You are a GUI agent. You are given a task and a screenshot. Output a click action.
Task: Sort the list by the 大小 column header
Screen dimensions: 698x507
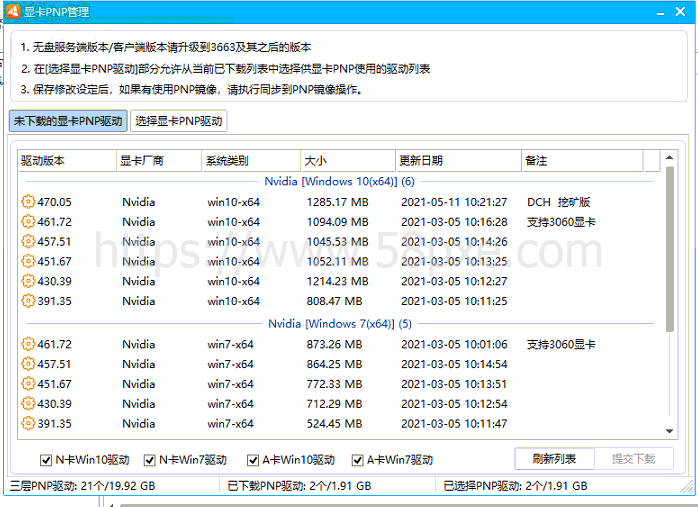click(x=349, y=161)
